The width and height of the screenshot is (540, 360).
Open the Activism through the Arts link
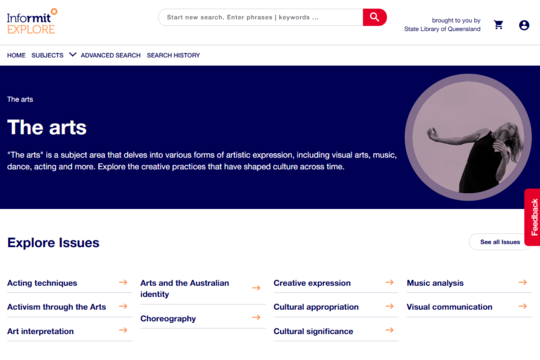(x=56, y=307)
